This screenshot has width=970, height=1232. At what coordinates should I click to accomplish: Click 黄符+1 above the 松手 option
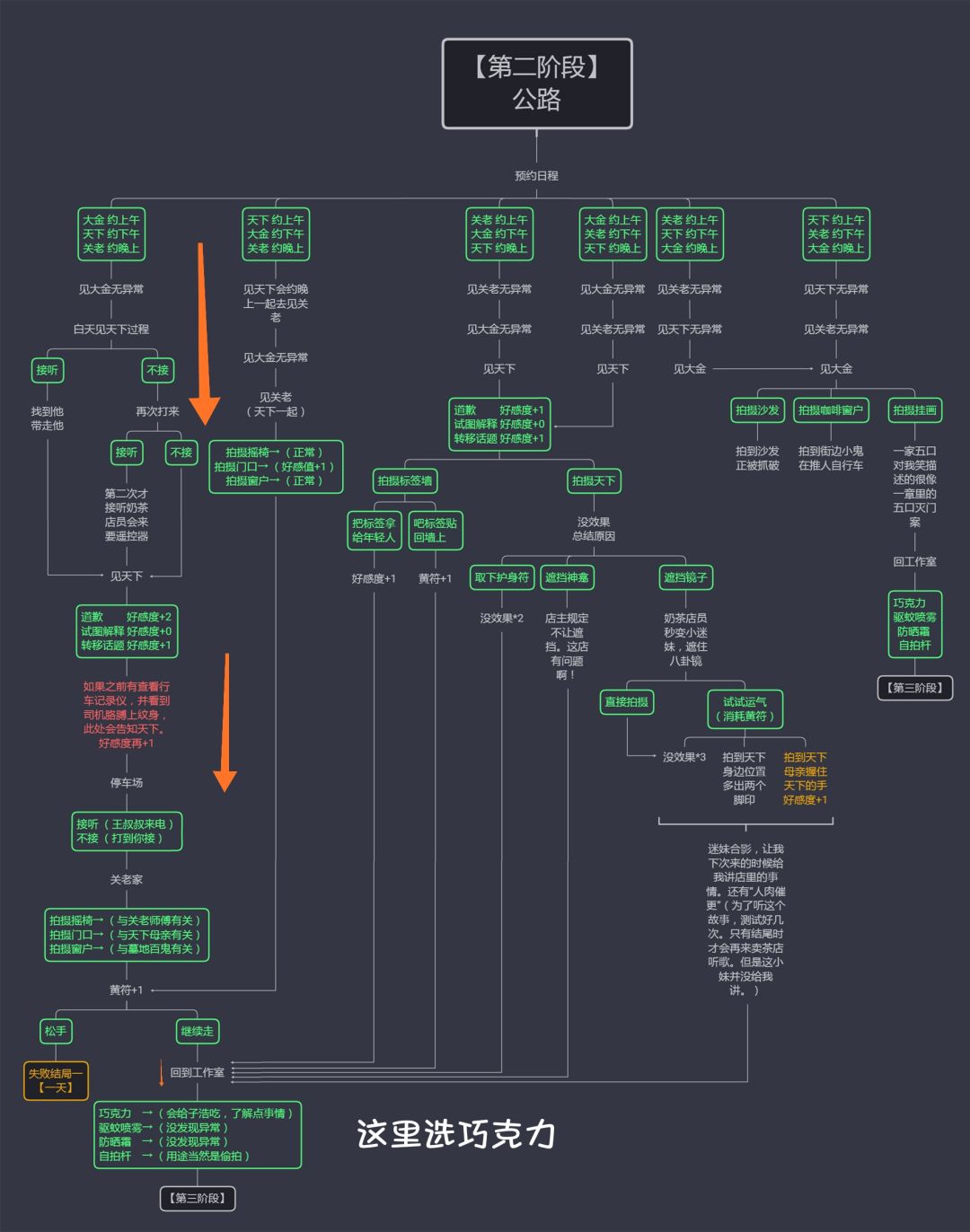click(127, 990)
